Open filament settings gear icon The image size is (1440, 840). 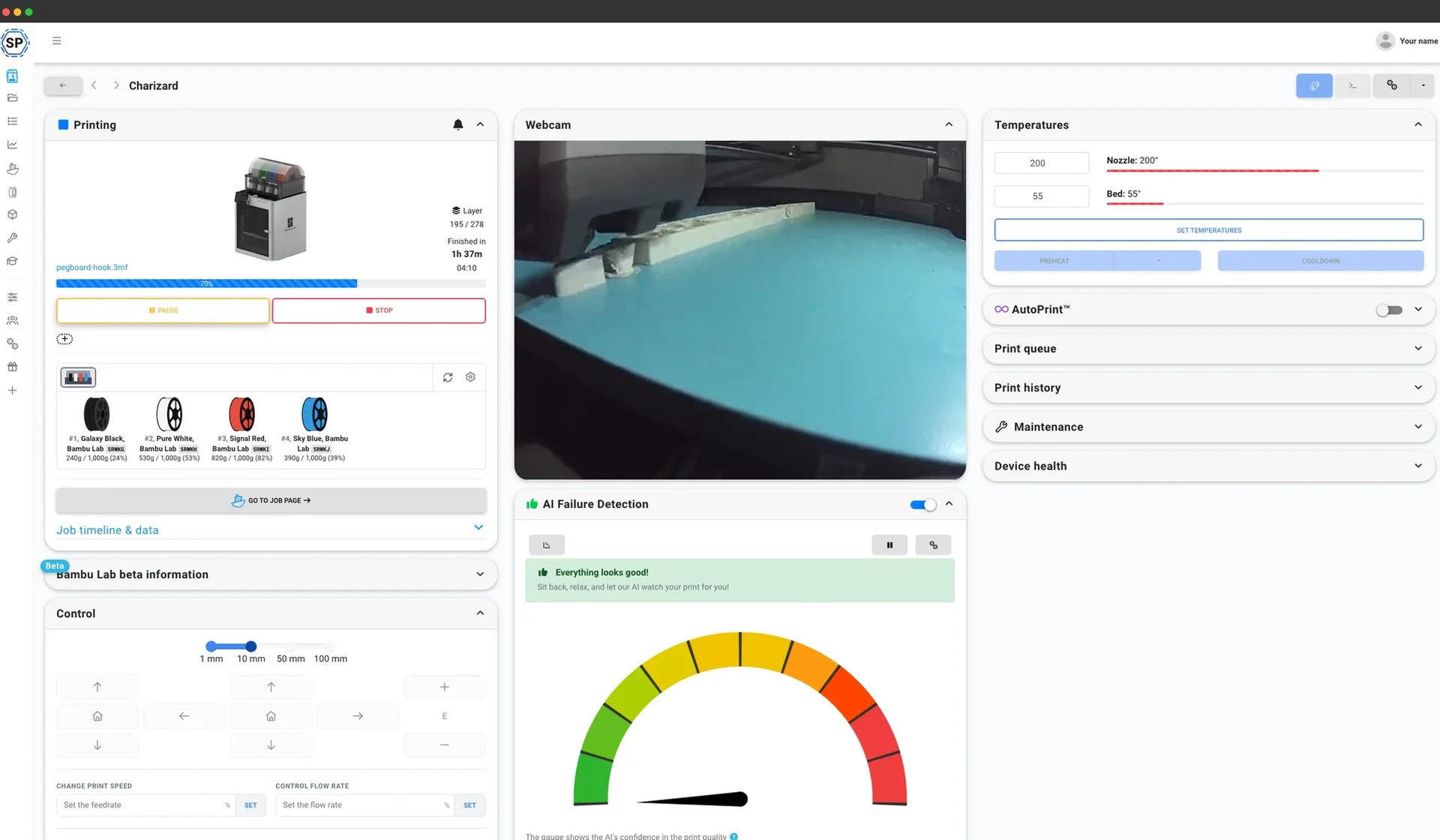tap(470, 377)
